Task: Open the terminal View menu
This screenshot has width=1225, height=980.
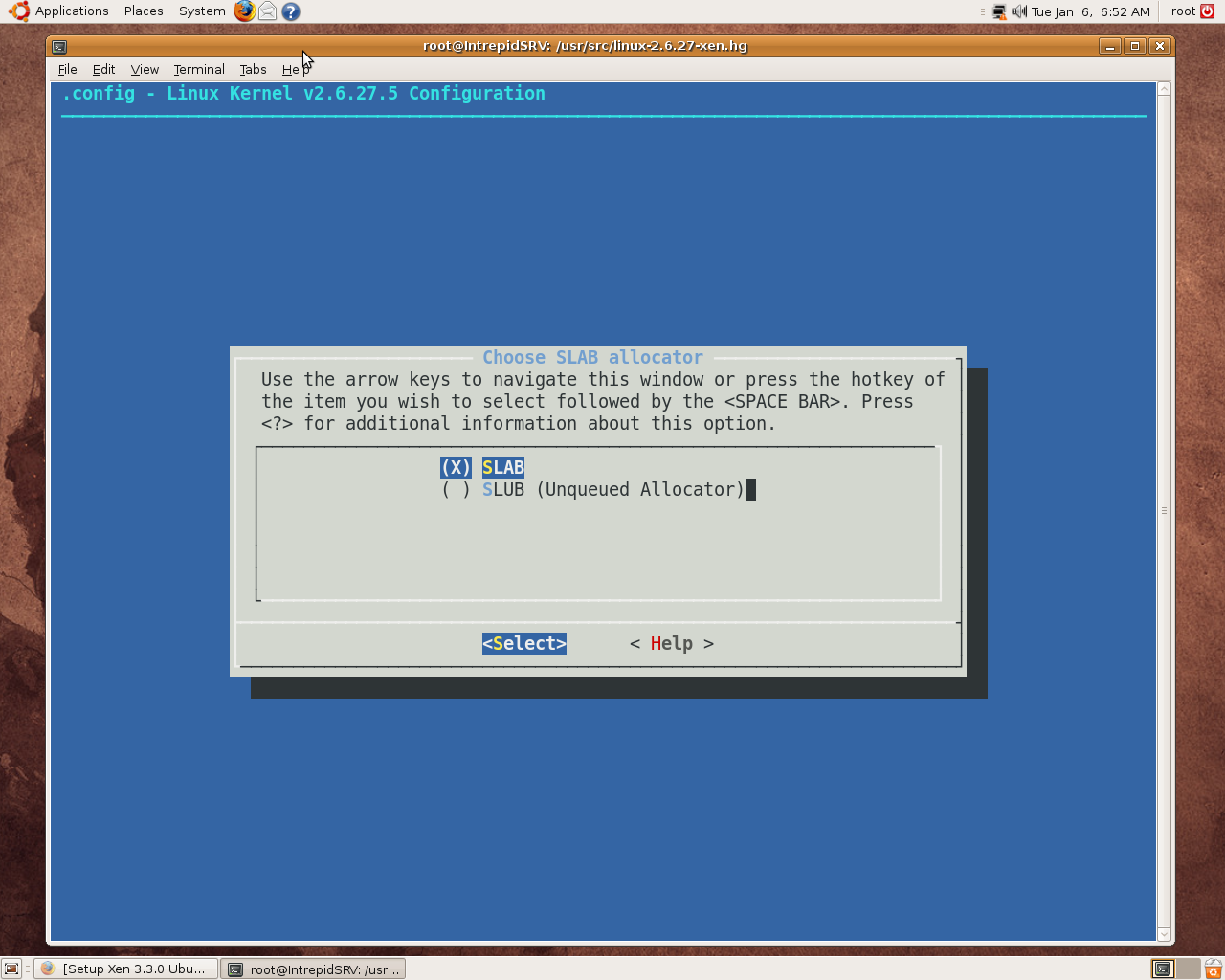Action: (x=145, y=69)
